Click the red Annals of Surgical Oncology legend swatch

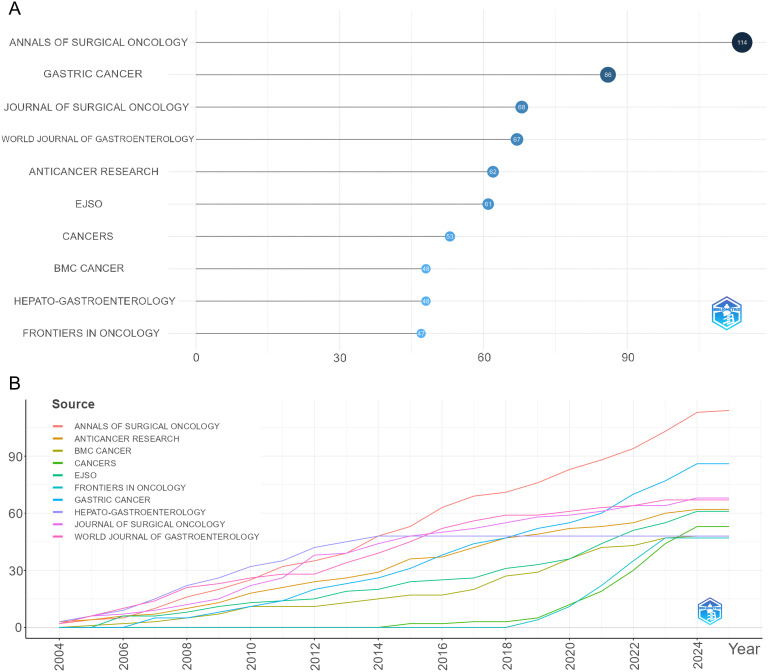[58, 427]
